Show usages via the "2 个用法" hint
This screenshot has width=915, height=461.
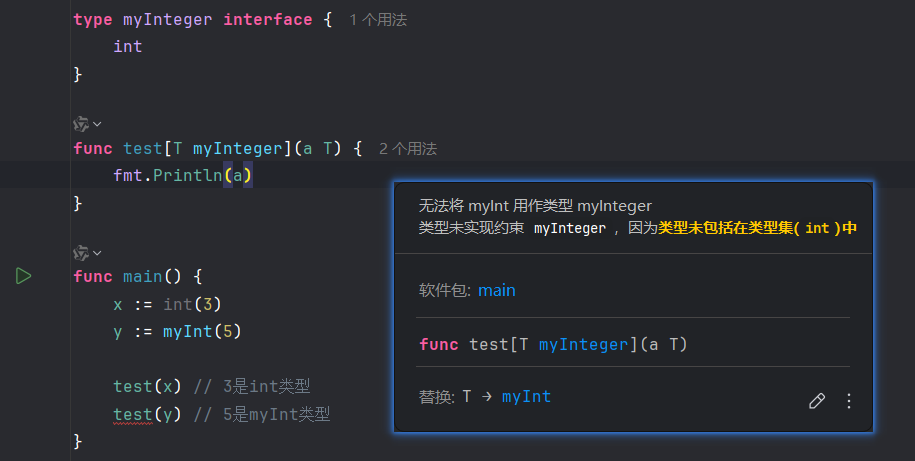pos(408,149)
